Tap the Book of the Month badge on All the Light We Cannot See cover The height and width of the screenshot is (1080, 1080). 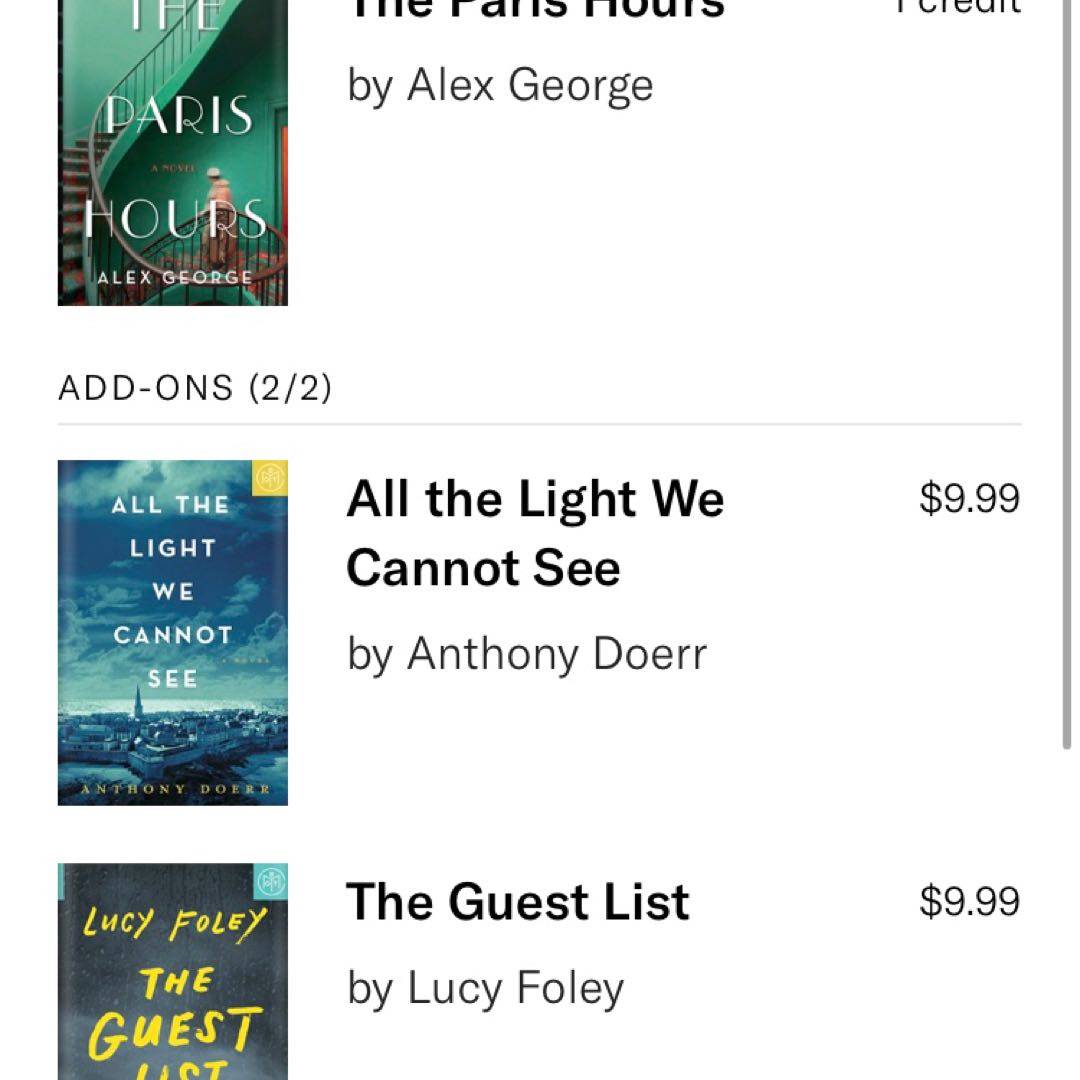point(272,477)
